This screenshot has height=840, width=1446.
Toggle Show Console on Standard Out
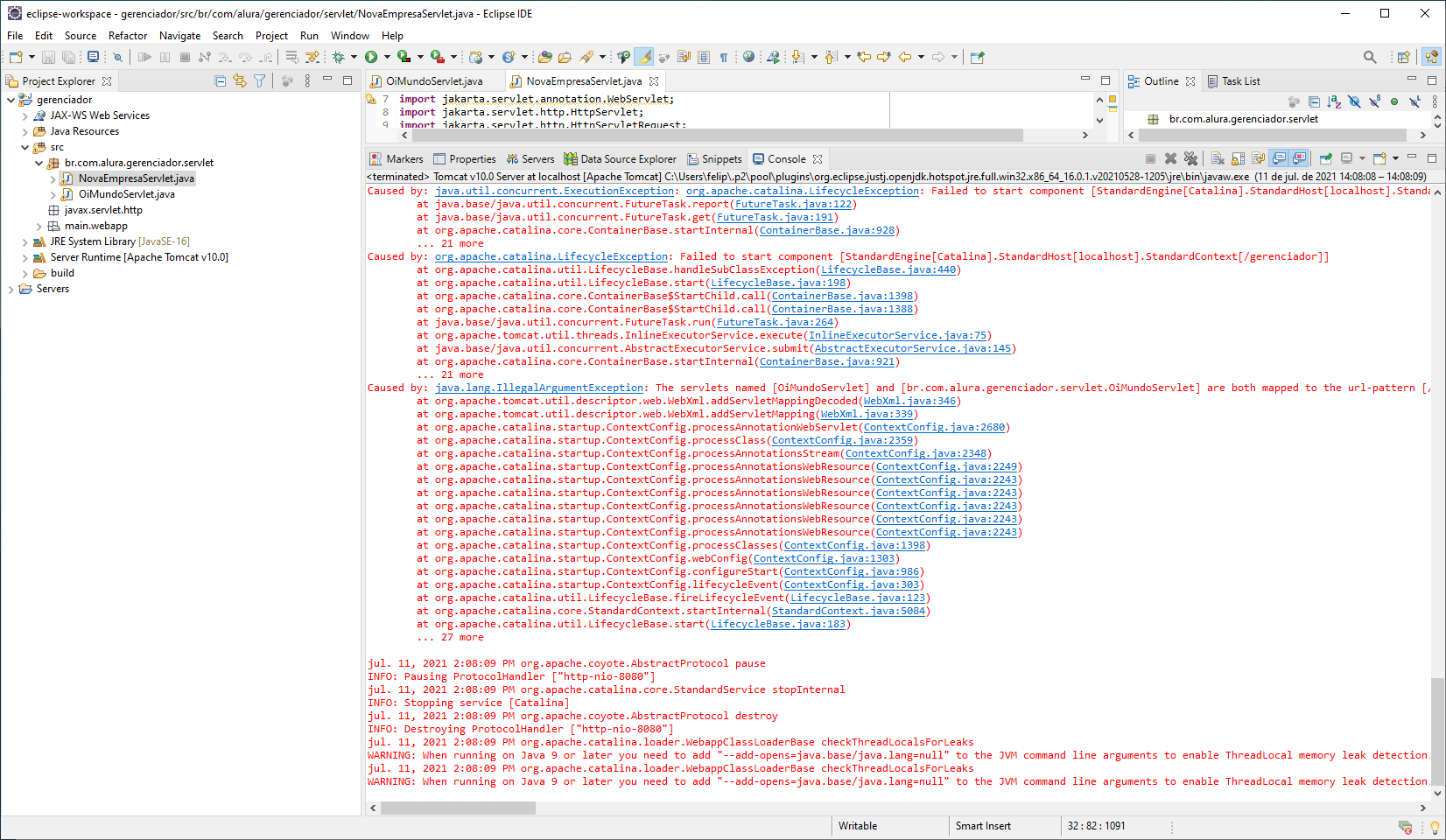[x=1279, y=158]
